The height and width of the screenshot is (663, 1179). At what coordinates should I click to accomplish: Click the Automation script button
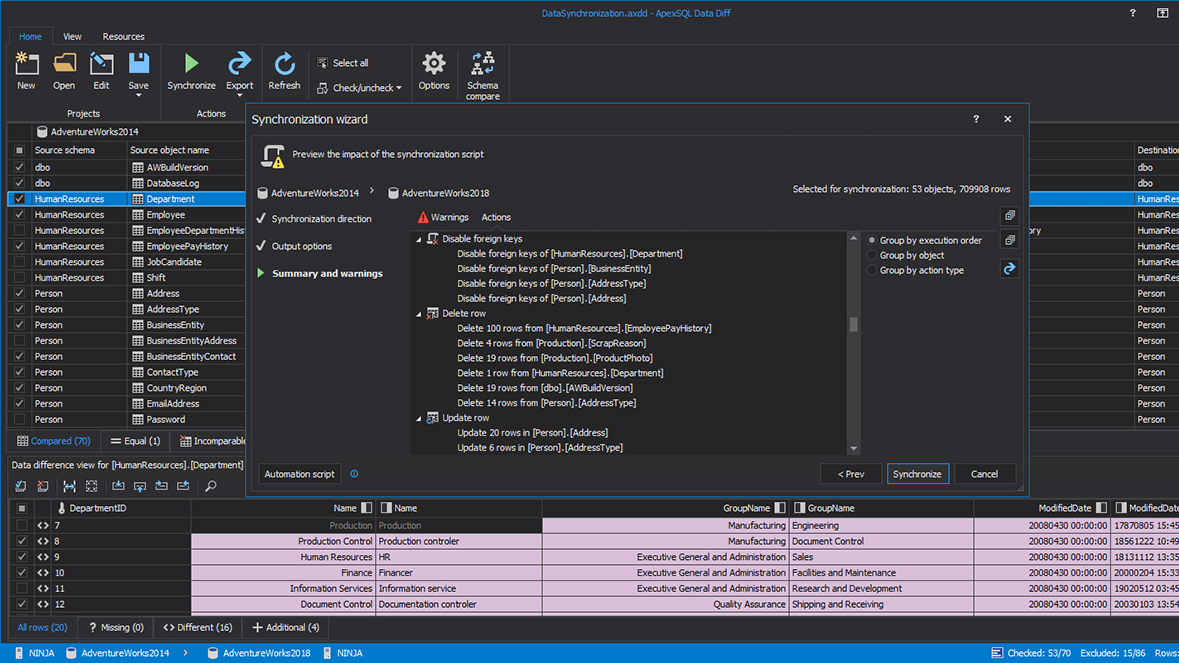[299, 474]
